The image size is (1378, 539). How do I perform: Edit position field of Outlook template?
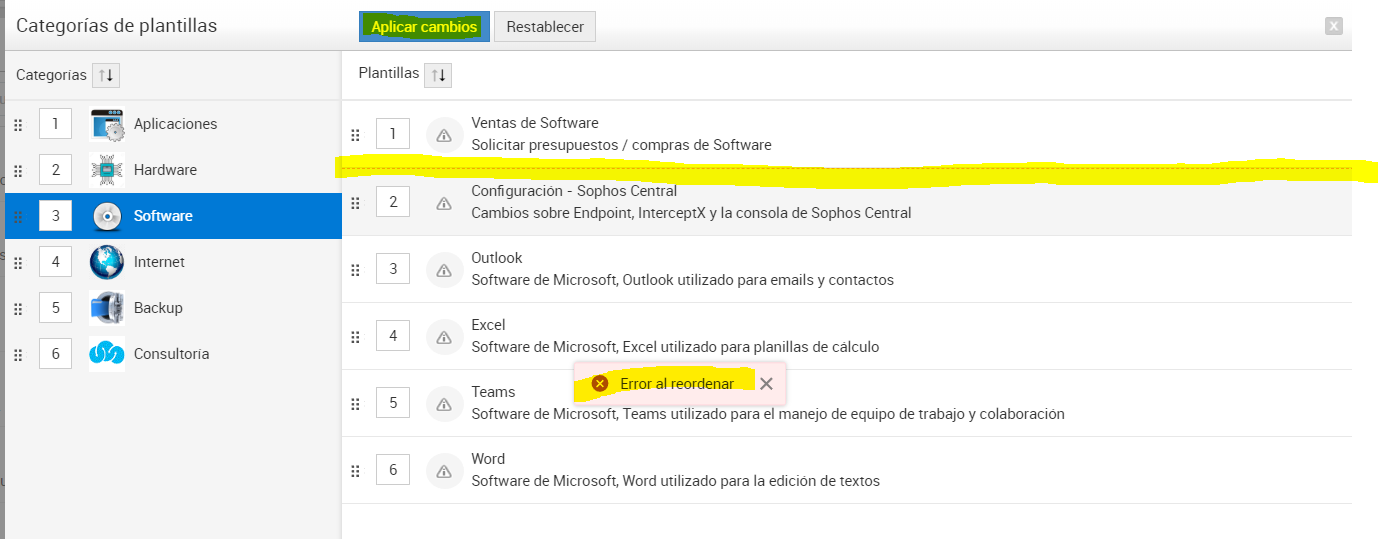coord(393,269)
